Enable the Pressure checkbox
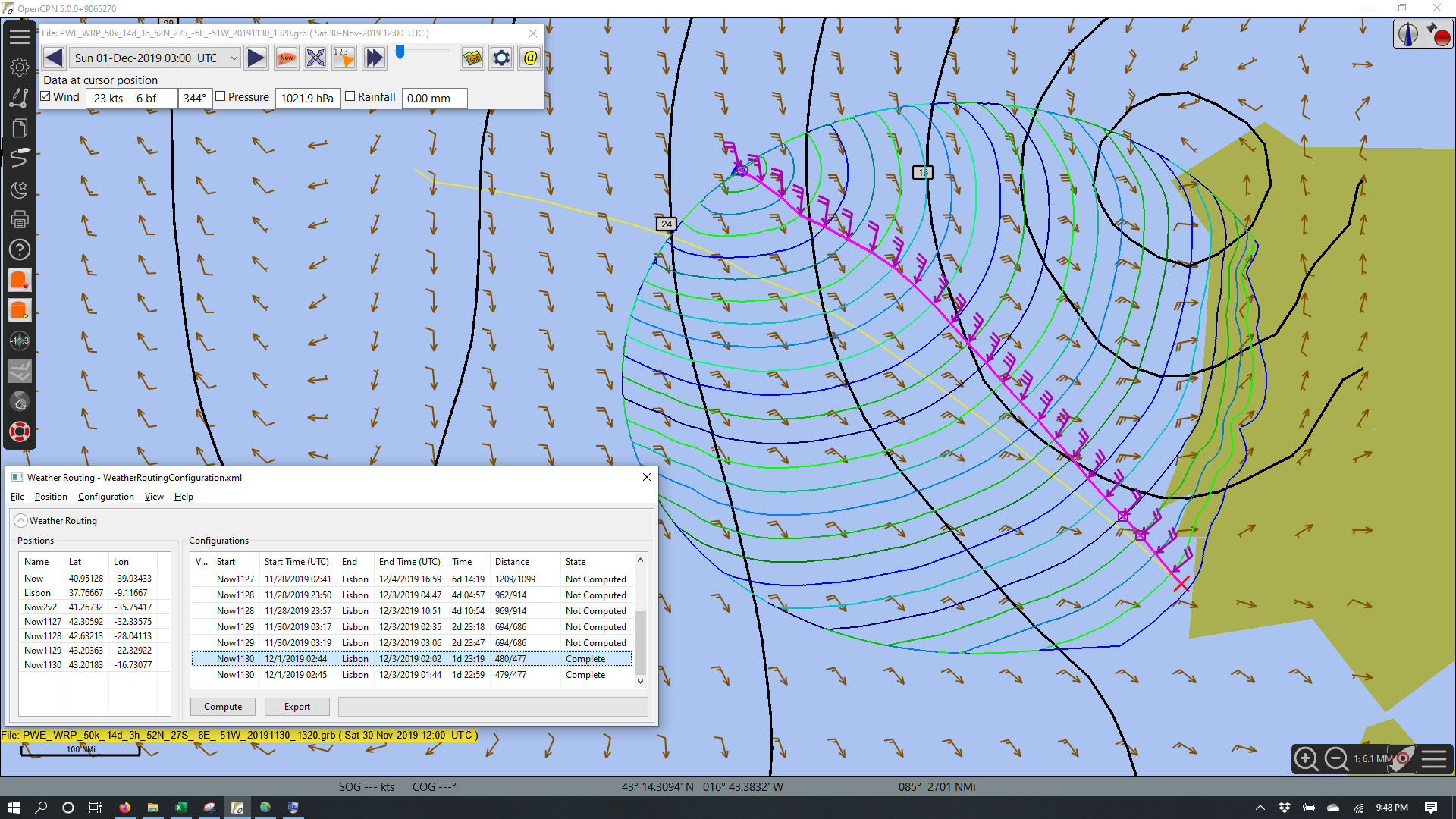The height and width of the screenshot is (819, 1456). pyautogui.click(x=221, y=96)
